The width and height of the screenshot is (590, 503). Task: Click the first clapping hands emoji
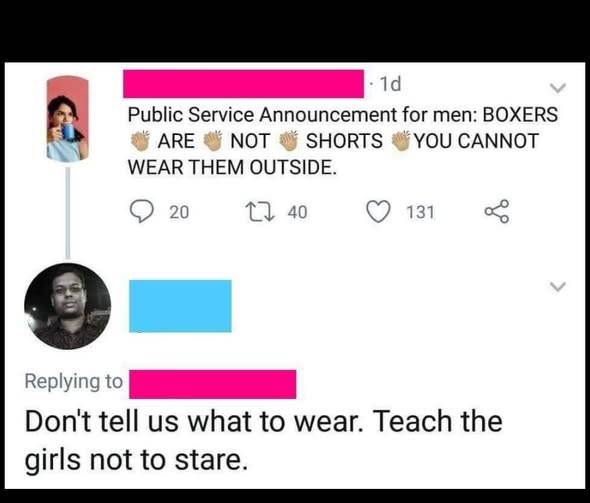(140, 141)
